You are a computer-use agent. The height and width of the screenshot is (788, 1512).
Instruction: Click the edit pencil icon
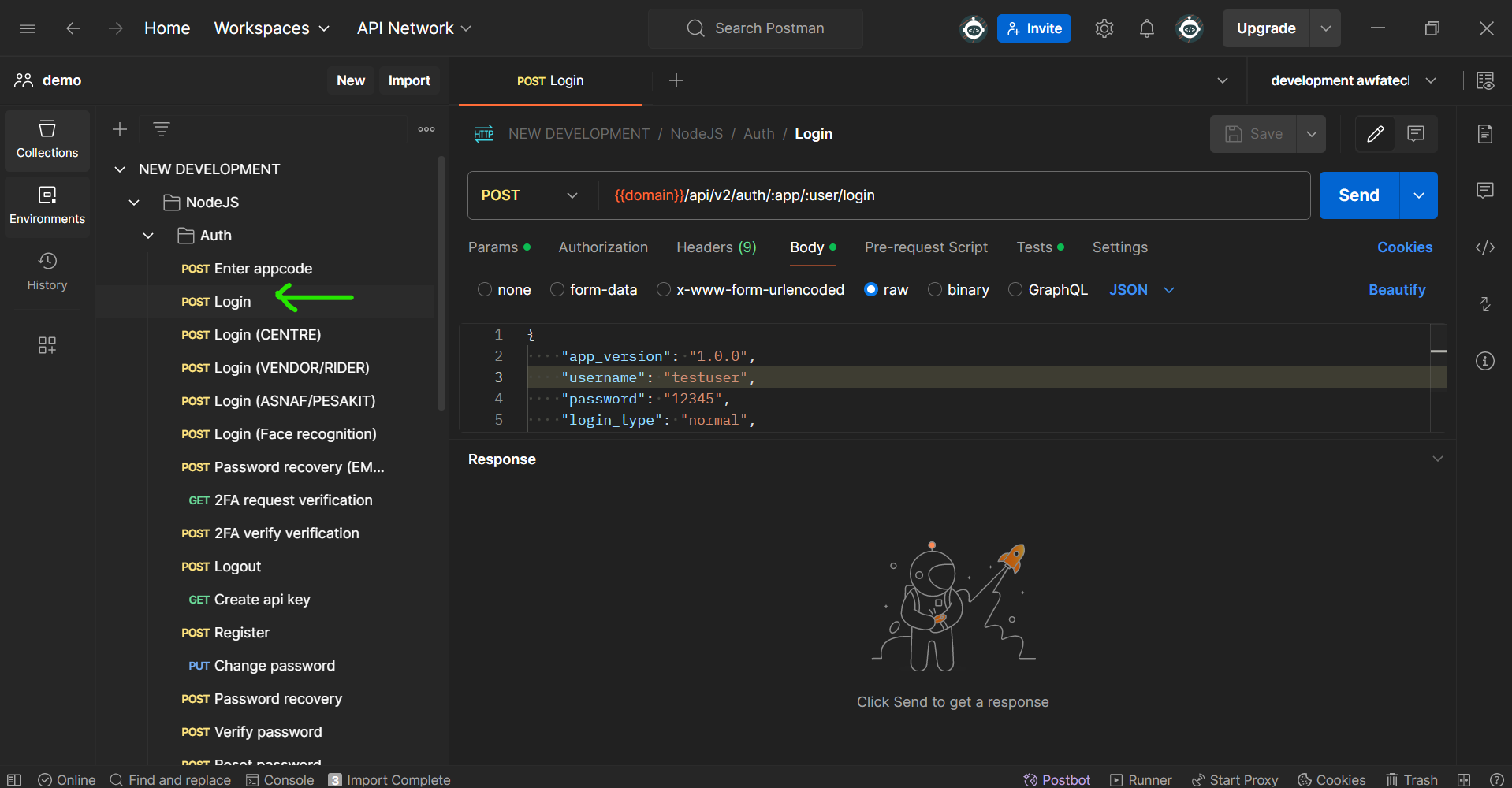coord(1375,134)
